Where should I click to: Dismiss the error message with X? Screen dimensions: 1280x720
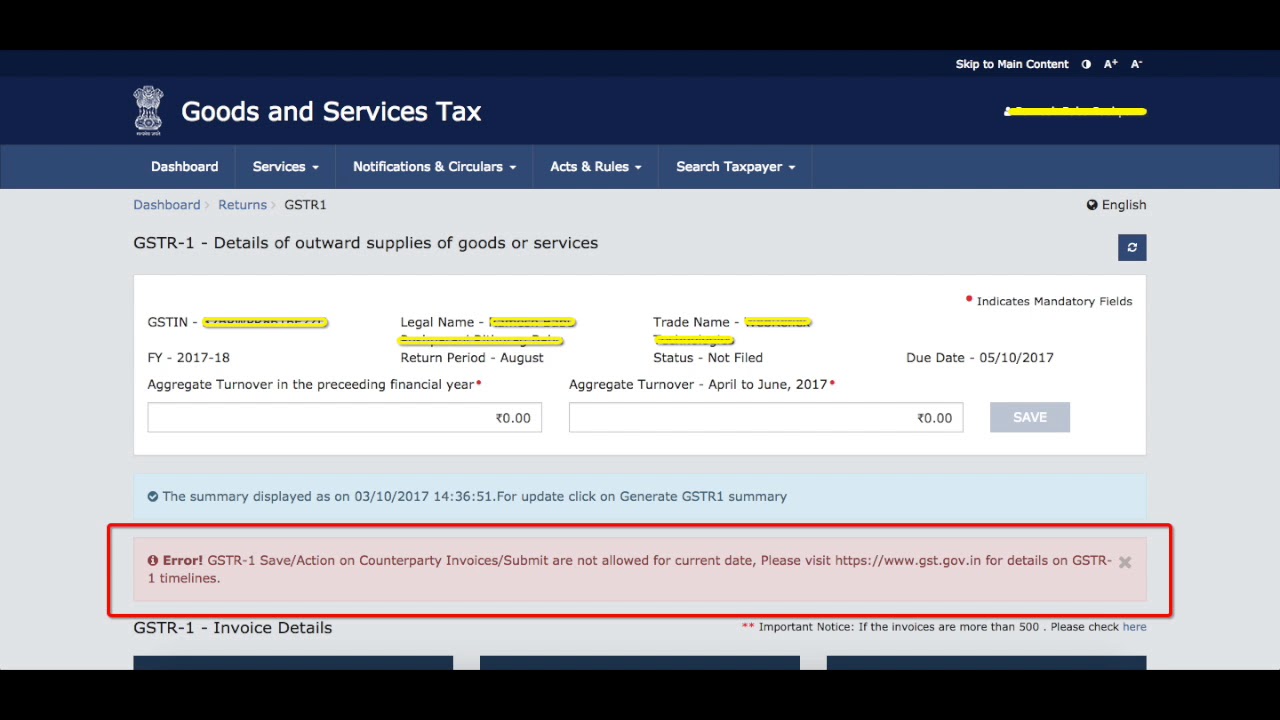pos(1125,562)
